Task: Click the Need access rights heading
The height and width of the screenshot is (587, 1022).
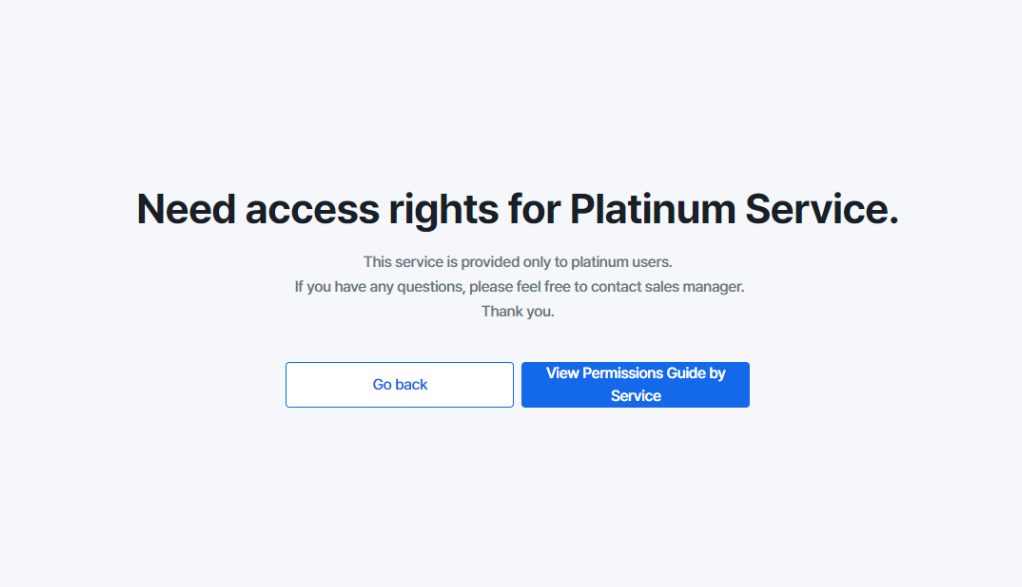Action: coord(518,210)
